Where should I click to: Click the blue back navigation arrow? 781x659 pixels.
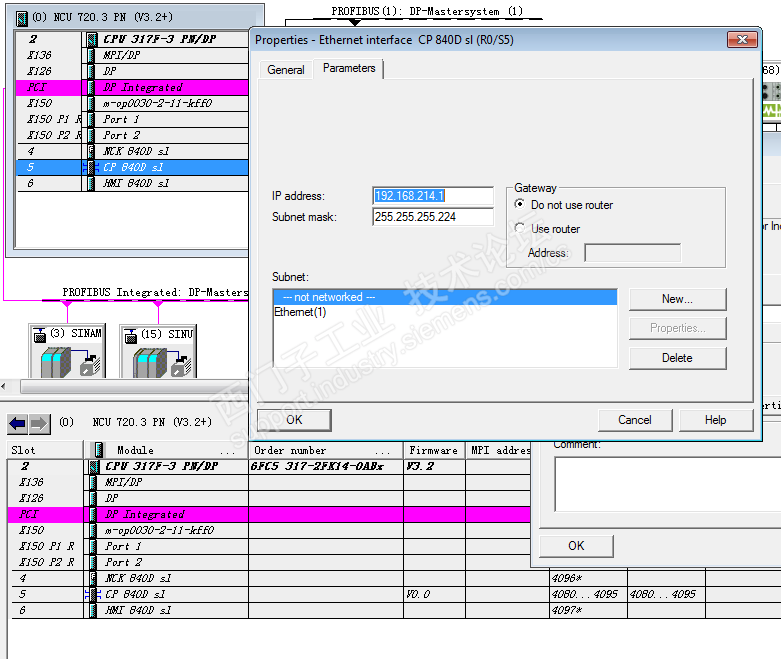pos(17,424)
